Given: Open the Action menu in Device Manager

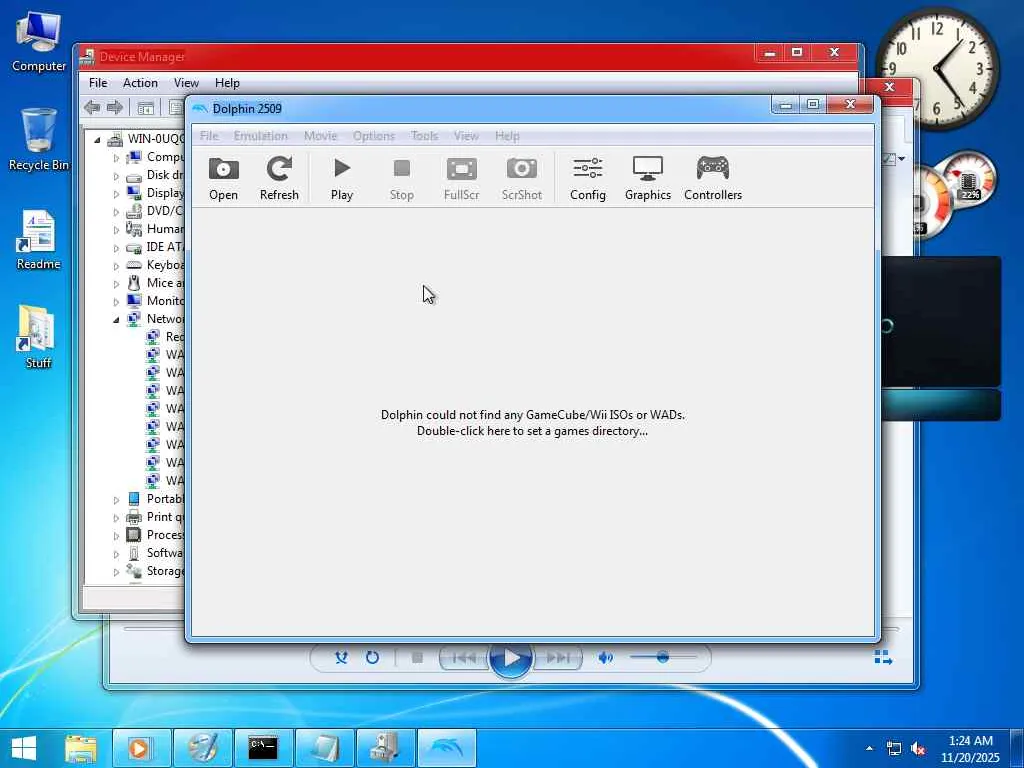Looking at the screenshot, I should [x=140, y=83].
